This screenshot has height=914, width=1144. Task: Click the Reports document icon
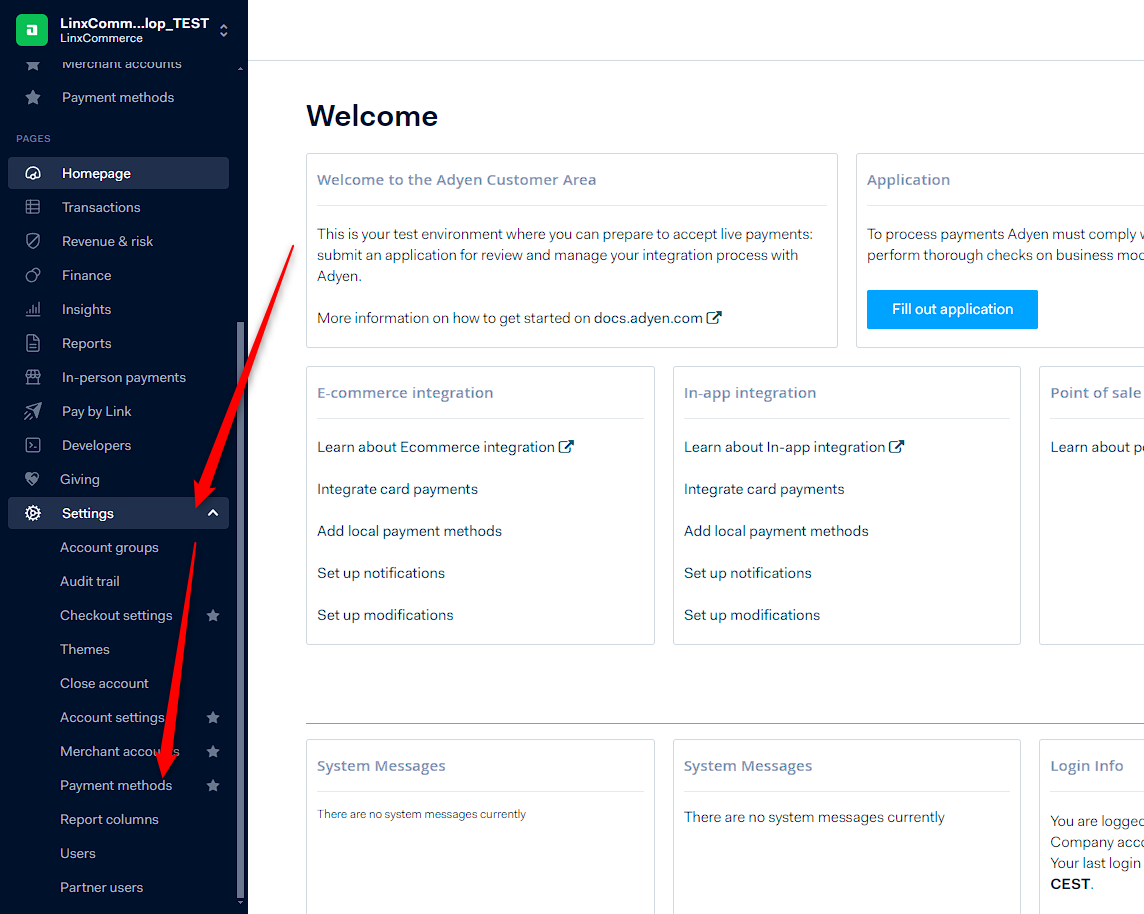coord(33,343)
